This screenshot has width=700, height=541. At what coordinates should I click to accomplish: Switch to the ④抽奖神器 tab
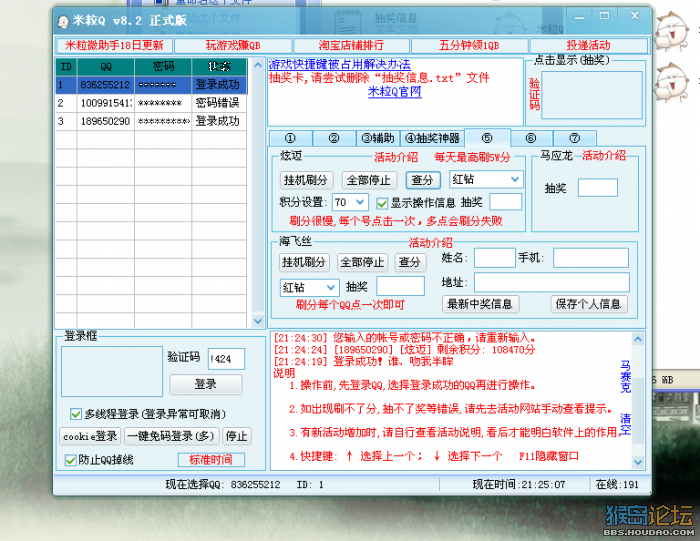tap(432, 138)
